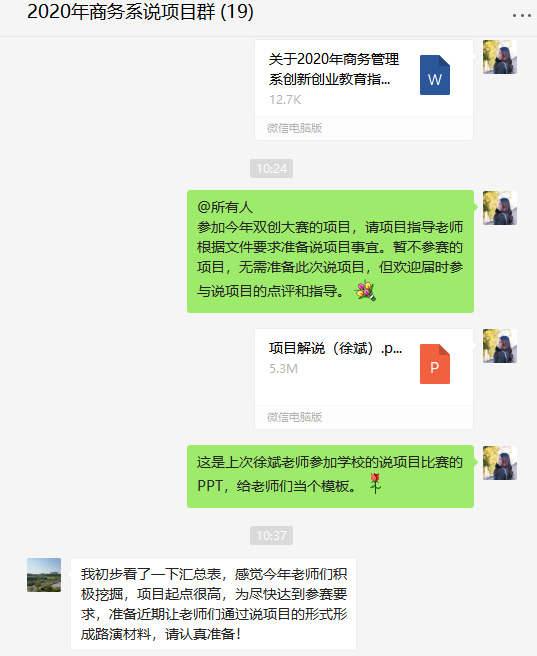Click sender avatar beside the @所有人 message
Image resolution: width=537 pixels, height=656 pixels.
[500, 208]
